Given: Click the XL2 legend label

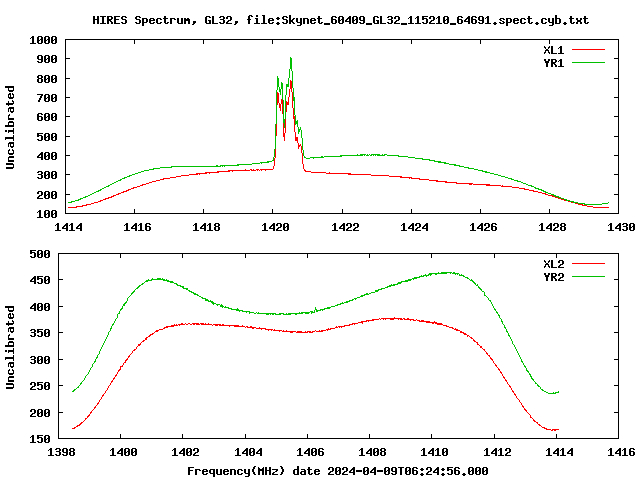Looking at the screenshot, I should click(553, 264).
